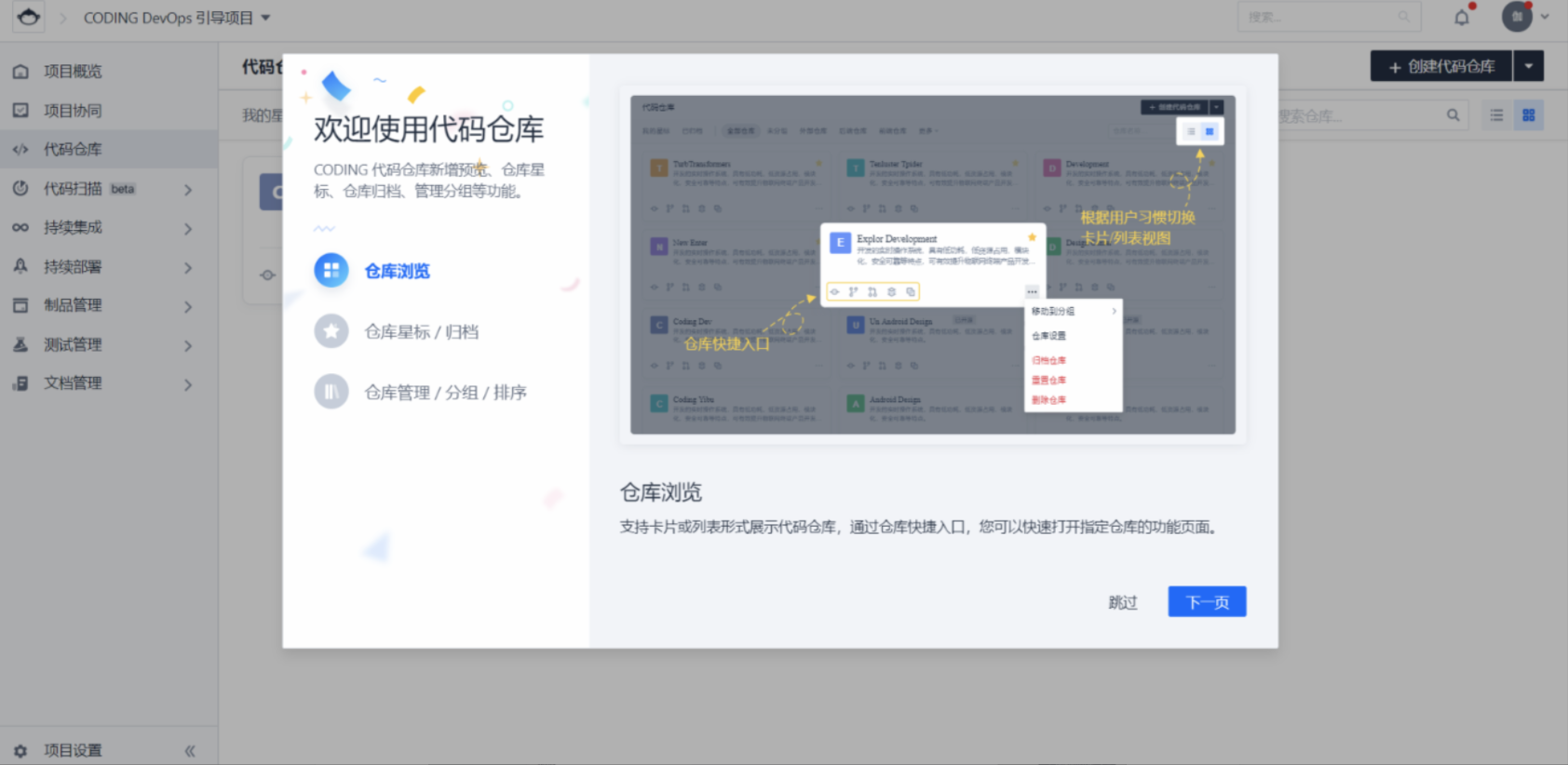Expand the 持续集成 chevron

[188, 229]
